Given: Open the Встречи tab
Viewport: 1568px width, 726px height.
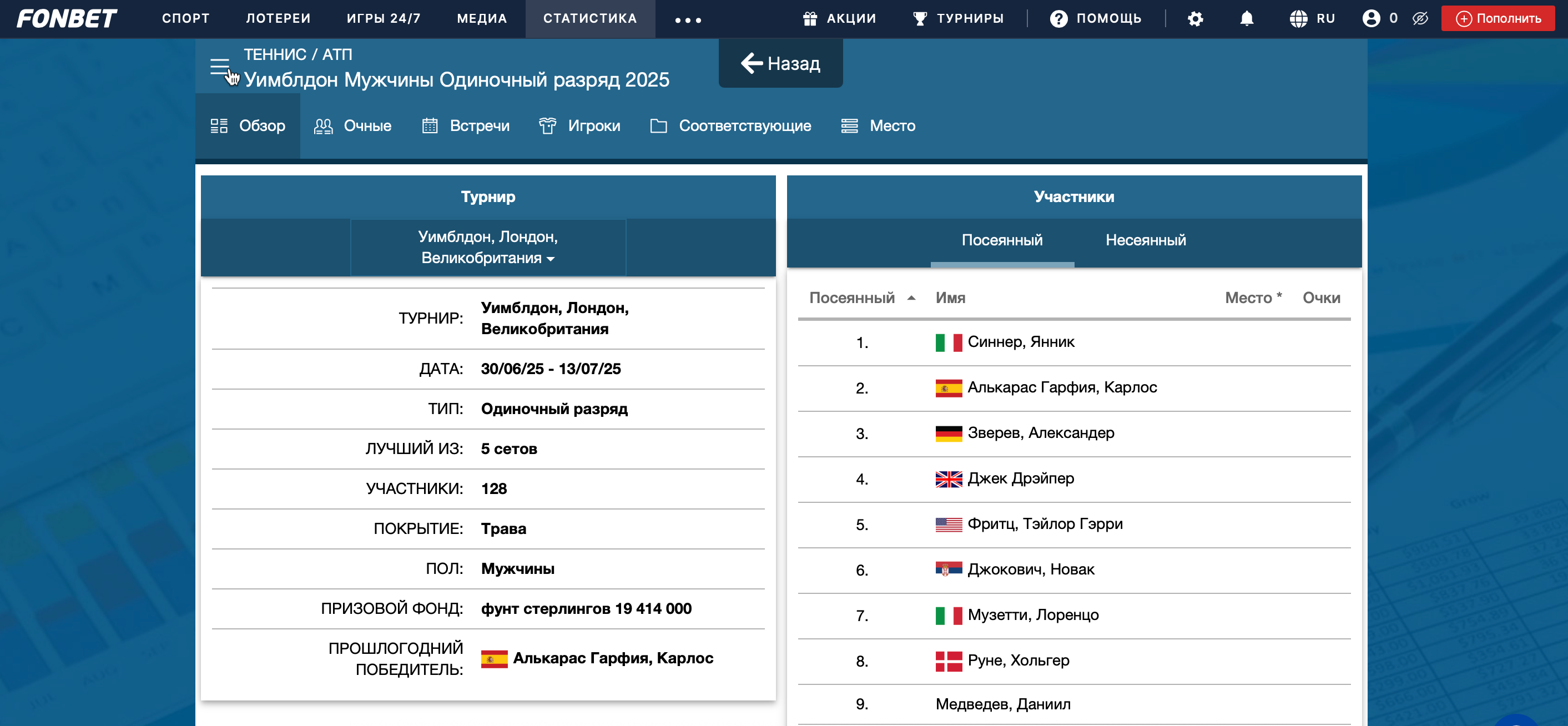Looking at the screenshot, I should coord(466,126).
